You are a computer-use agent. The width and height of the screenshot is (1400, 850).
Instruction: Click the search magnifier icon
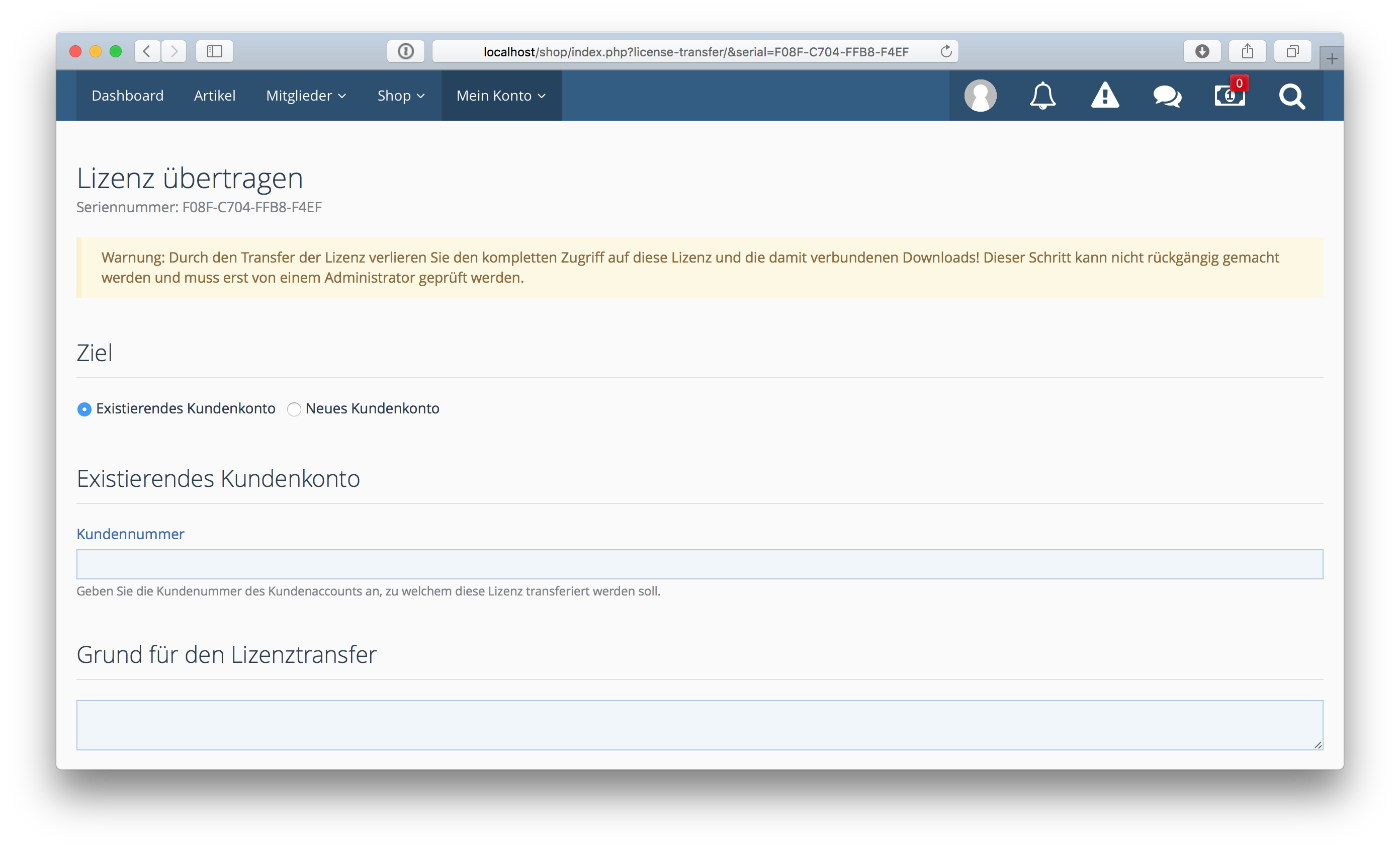tap(1292, 96)
